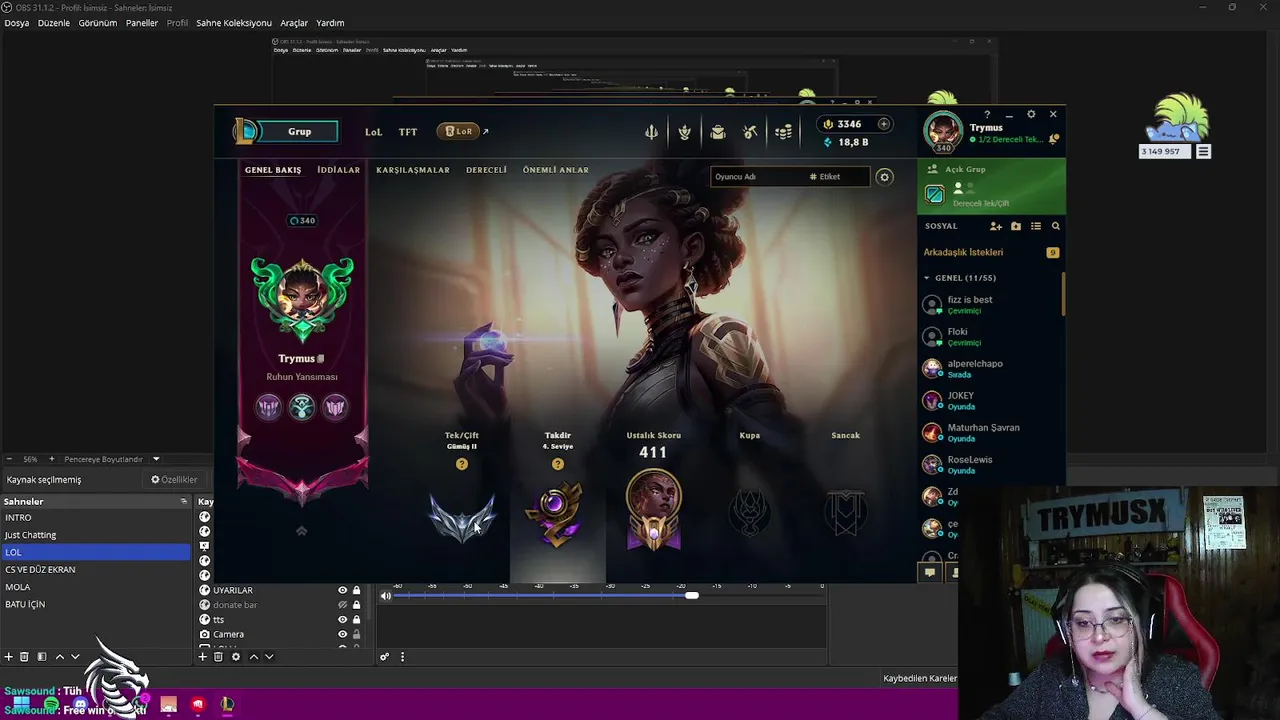Click the Trymus profile avatar
This screenshot has width=1280, height=720.
click(943, 130)
